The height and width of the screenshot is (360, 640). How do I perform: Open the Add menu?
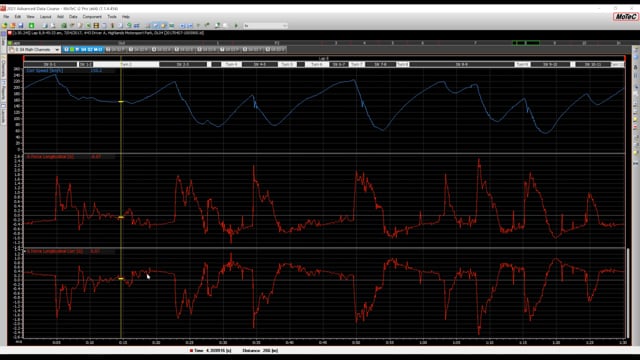pyautogui.click(x=60, y=17)
